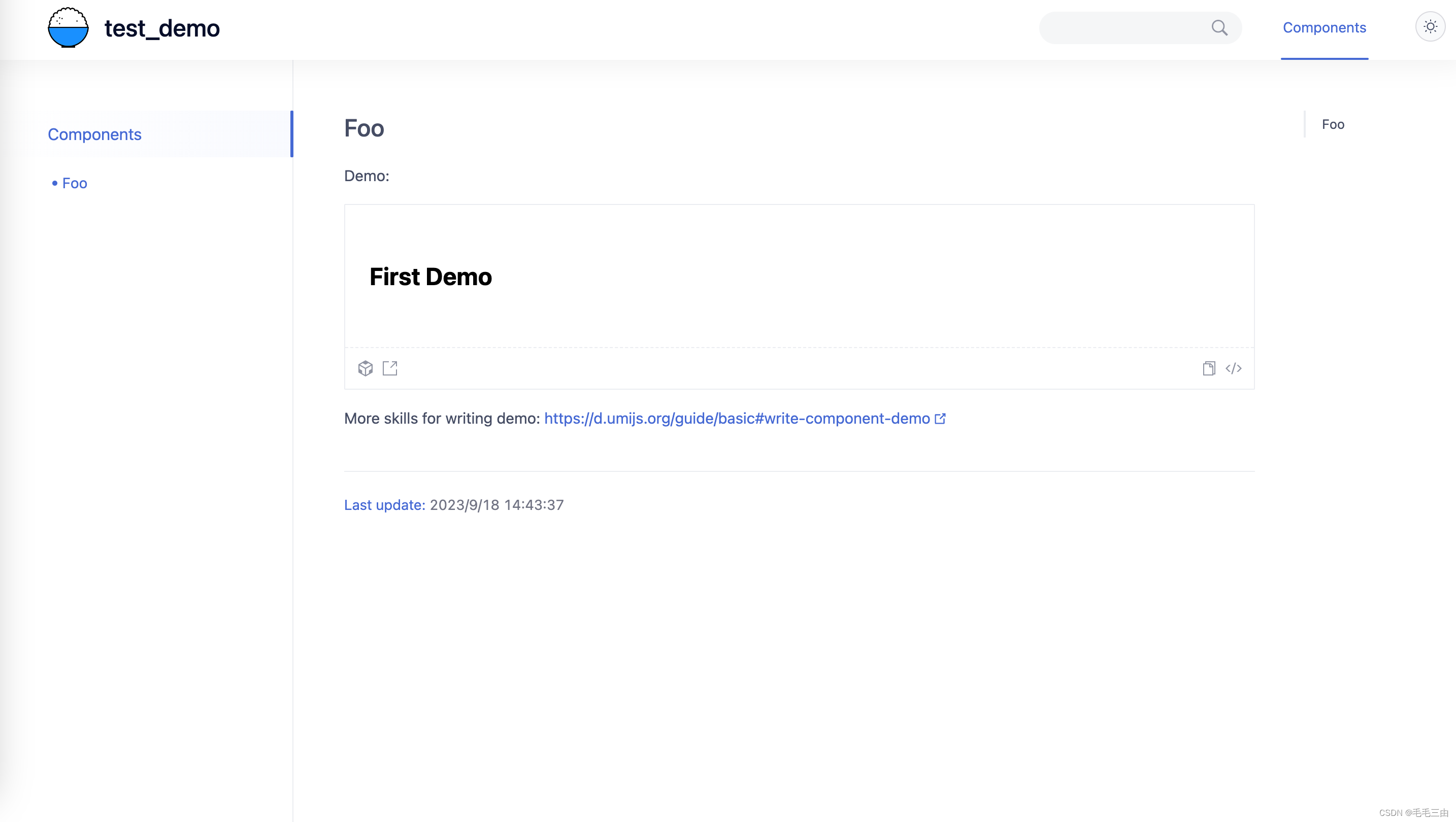Toggle the Components section expander
The width and height of the screenshot is (1456, 822).
point(94,134)
